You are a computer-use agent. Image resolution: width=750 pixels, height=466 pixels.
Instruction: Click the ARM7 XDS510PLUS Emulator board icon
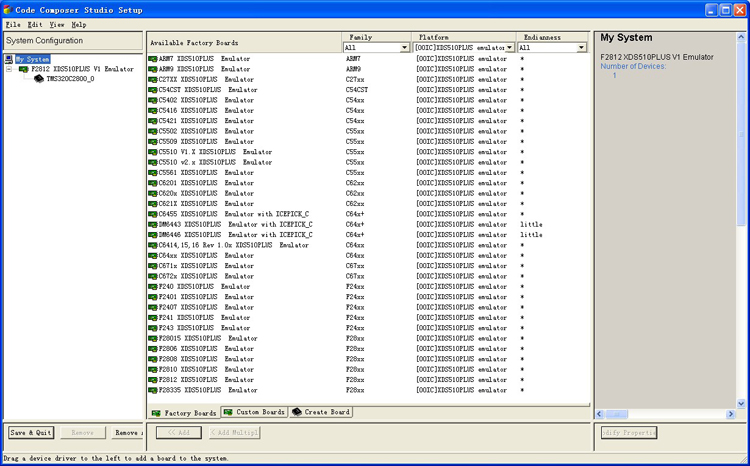(x=153, y=59)
